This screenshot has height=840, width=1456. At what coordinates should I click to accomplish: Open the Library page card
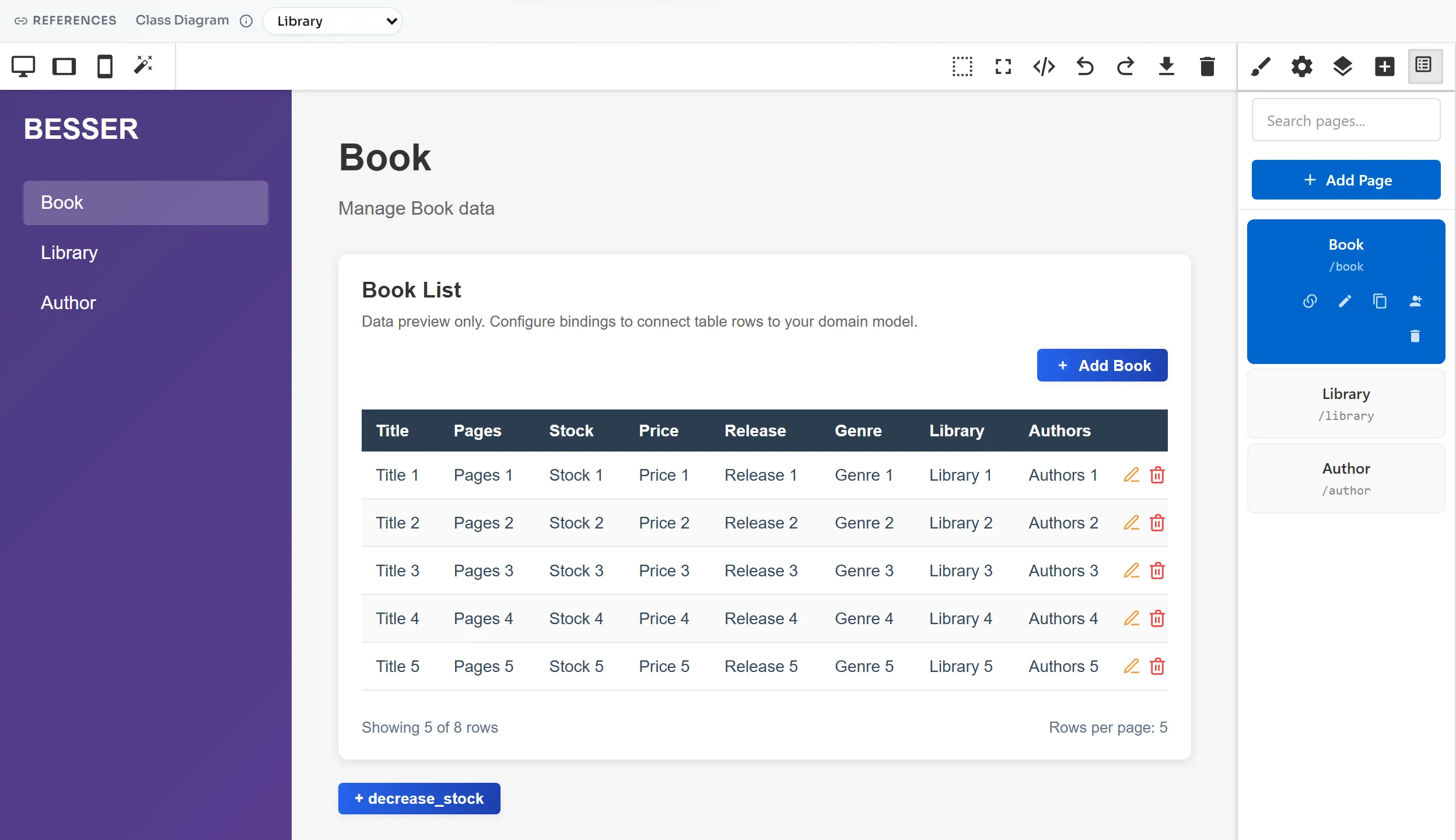click(1346, 404)
